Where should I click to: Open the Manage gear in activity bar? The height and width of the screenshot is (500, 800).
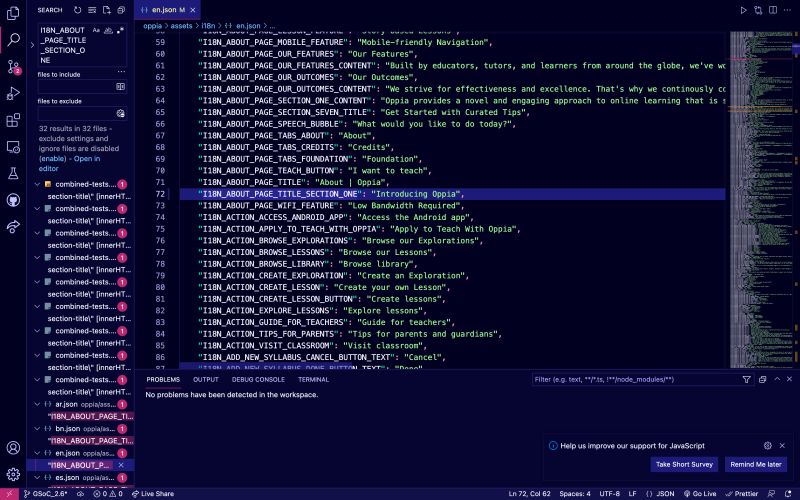pyautogui.click(x=13, y=474)
